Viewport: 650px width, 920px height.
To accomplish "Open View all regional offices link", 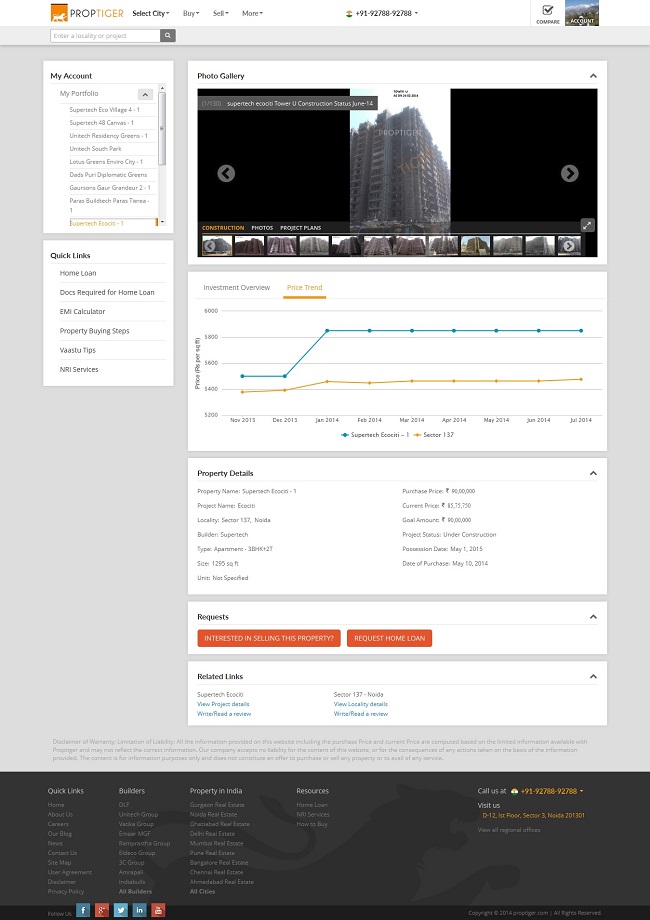I will (509, 830).
